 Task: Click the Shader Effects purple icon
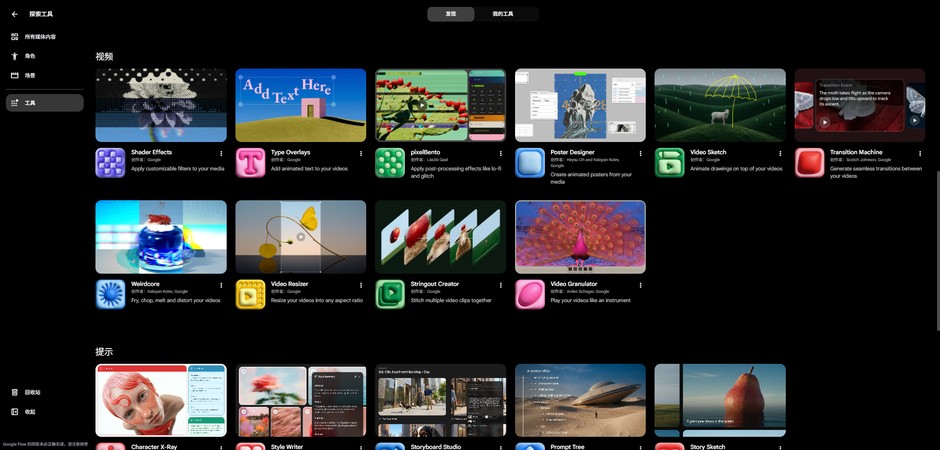tap(110, 163)
